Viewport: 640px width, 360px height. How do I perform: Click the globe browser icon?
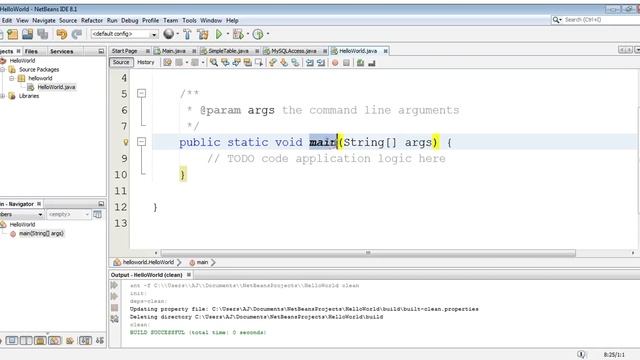pos(168,34)
